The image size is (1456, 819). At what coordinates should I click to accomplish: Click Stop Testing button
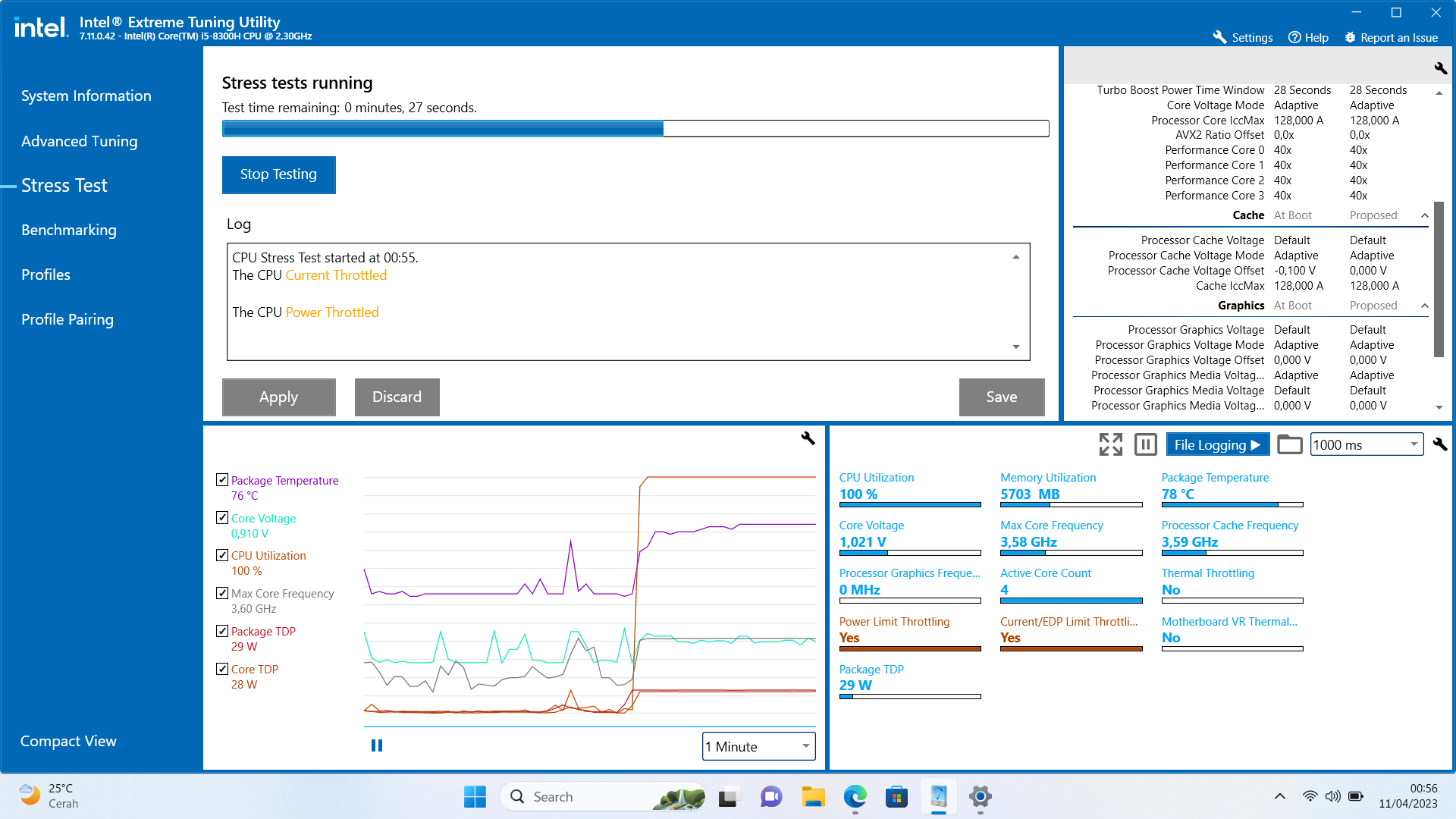(x=278, y=174)
